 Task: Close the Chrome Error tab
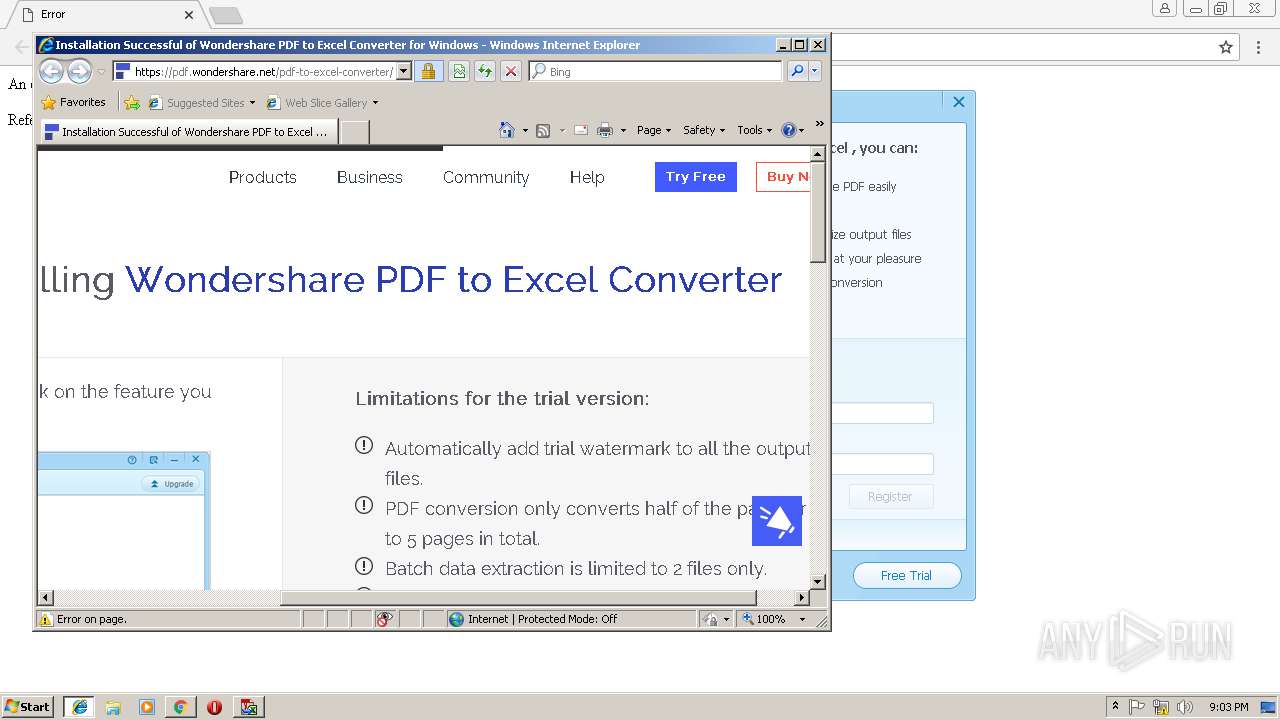pos(190,15)
